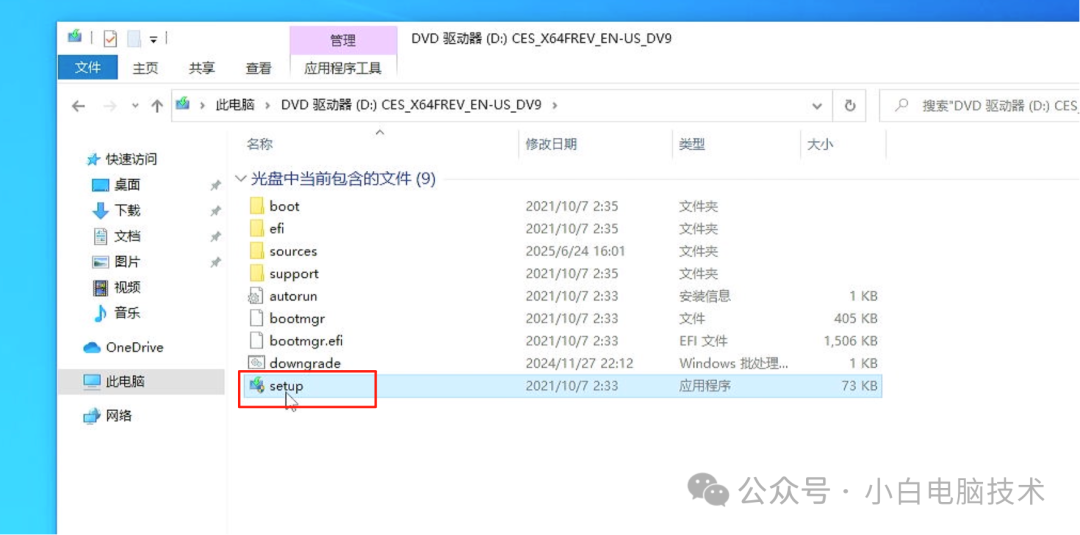Image resolution: width=1080 pixels, height=535 pixels.
Task: Switch to the 查看 ribbon tab
Action: pos(258,67)
